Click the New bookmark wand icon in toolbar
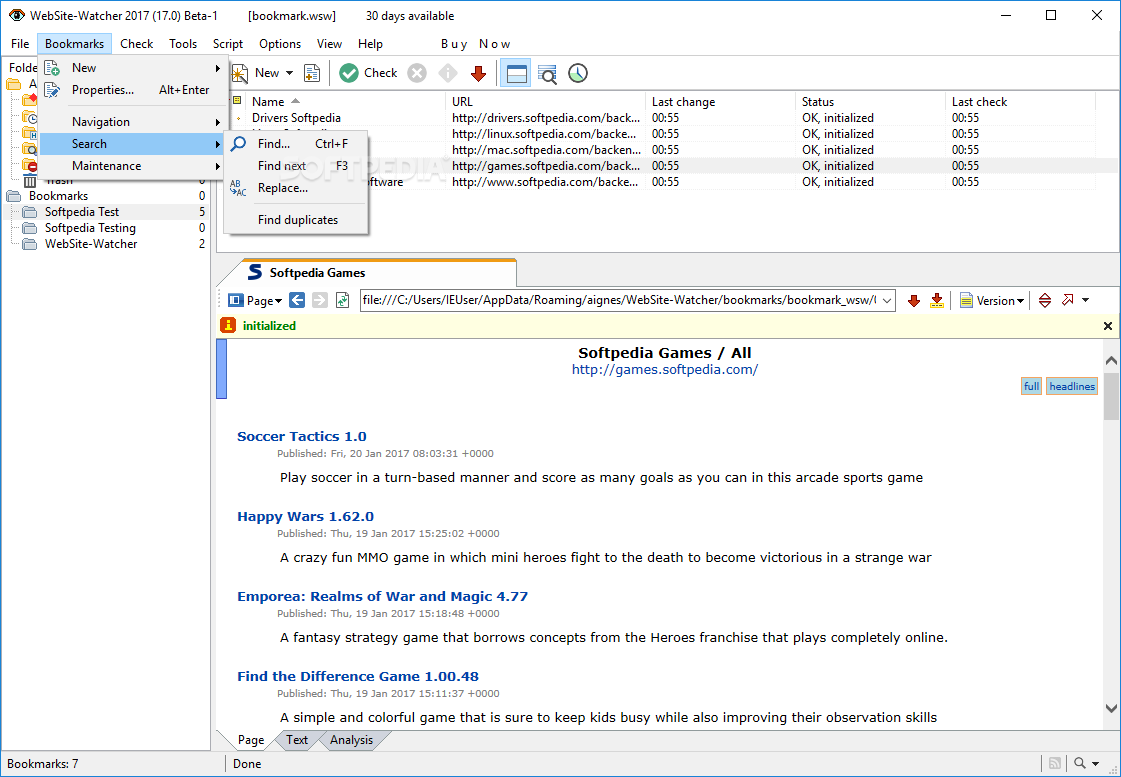The image size is (1121, 777). 239,73
